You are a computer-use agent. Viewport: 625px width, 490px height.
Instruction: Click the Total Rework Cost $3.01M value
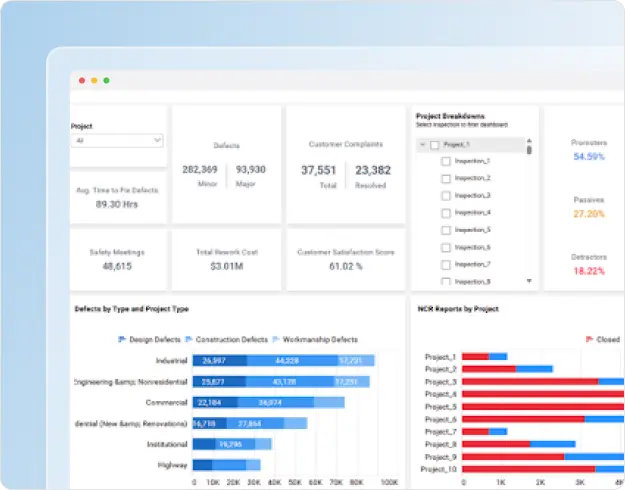pos(227,266)
